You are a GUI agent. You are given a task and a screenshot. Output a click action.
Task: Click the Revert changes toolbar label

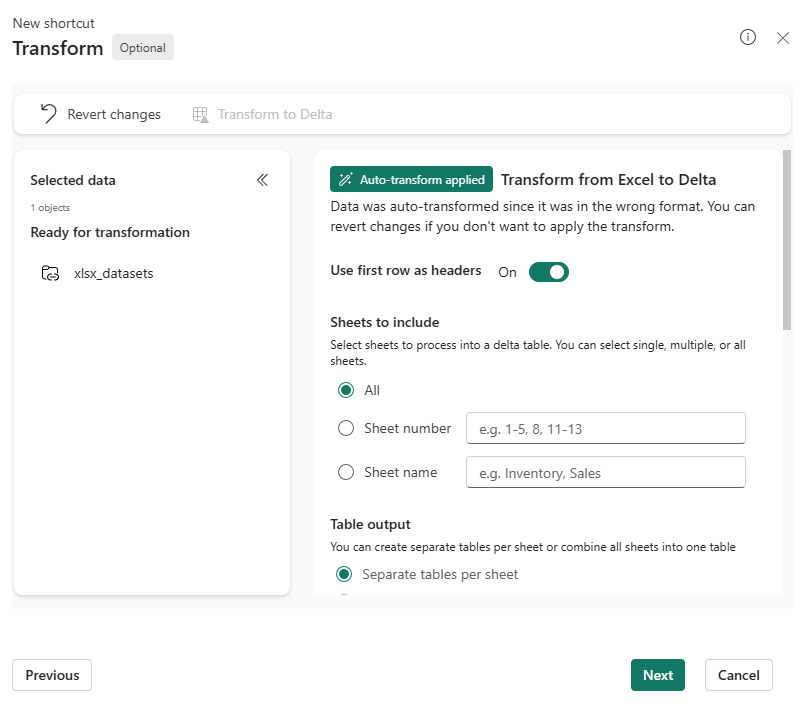114,114
